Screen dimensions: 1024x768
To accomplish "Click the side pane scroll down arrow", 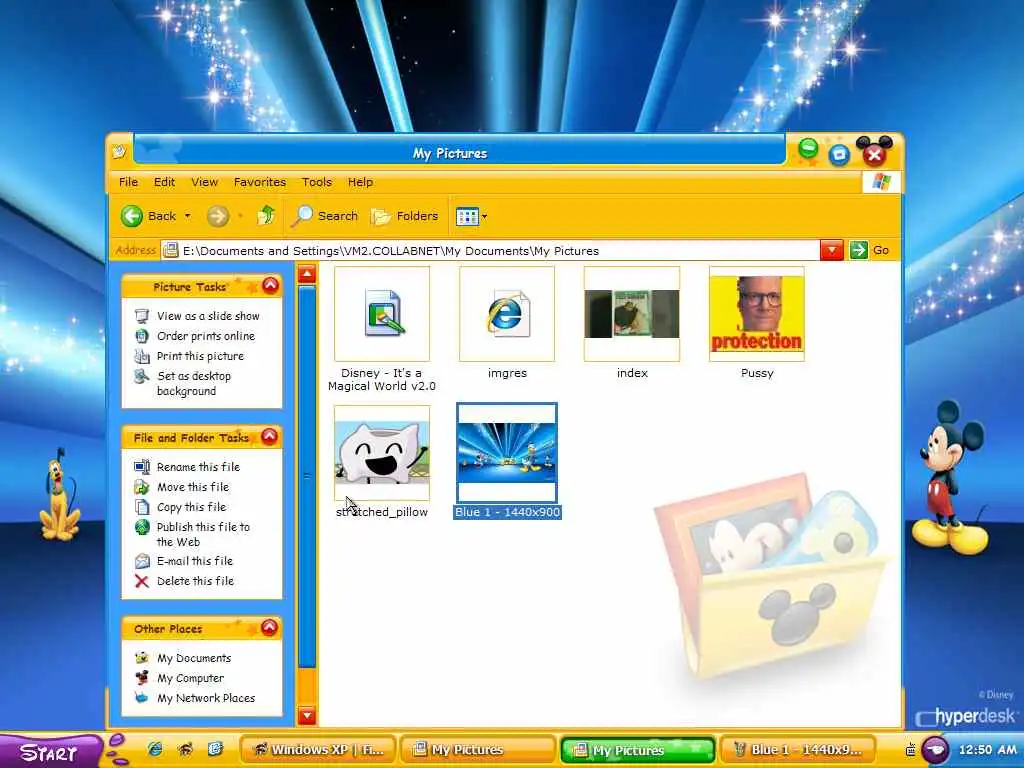I will (307, 715).
